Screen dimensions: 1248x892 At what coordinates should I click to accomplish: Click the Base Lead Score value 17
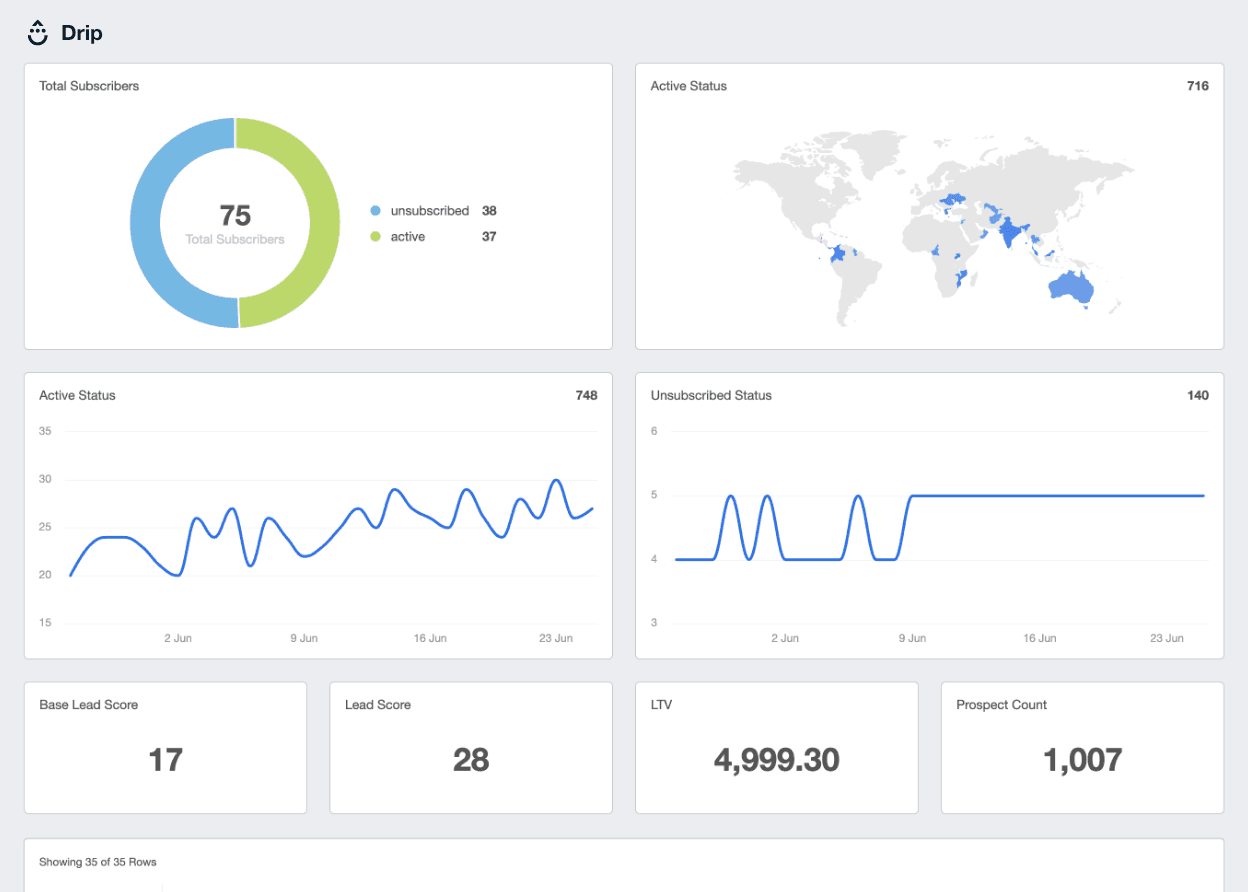click(165, 760)
